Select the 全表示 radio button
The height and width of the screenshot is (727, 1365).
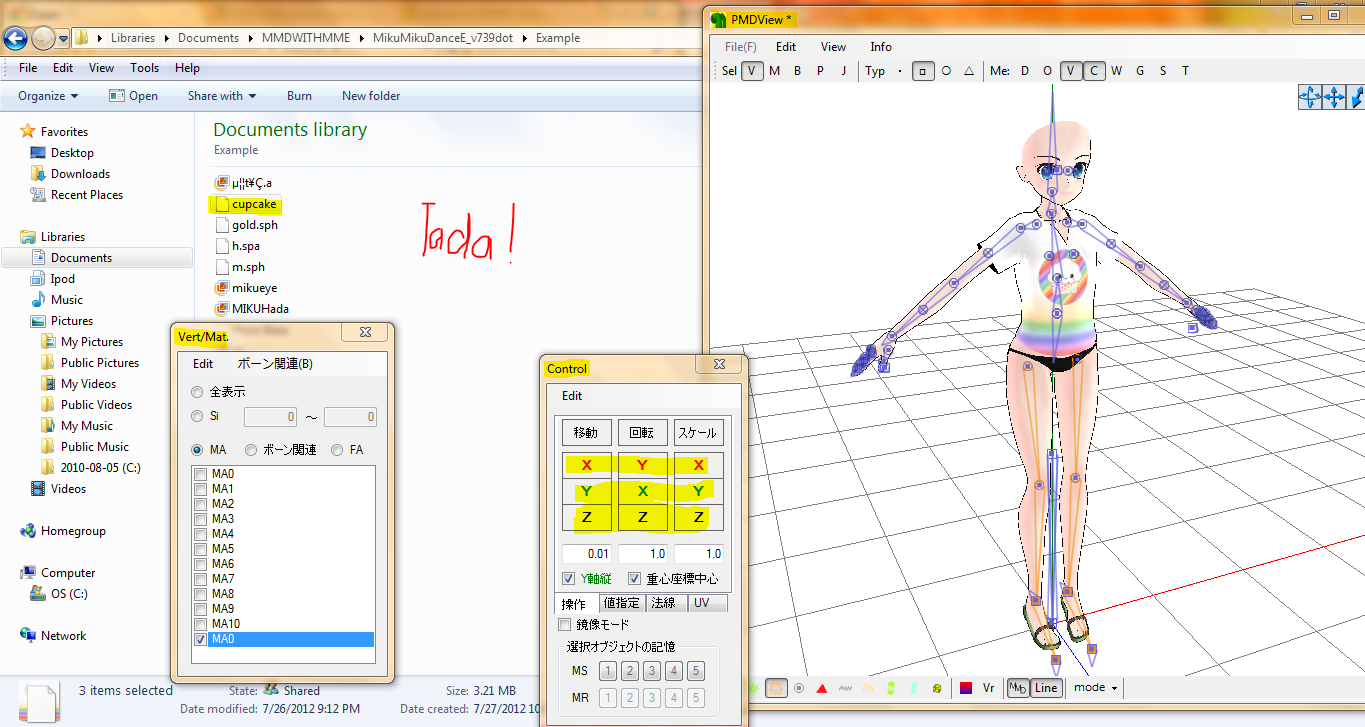197,392
